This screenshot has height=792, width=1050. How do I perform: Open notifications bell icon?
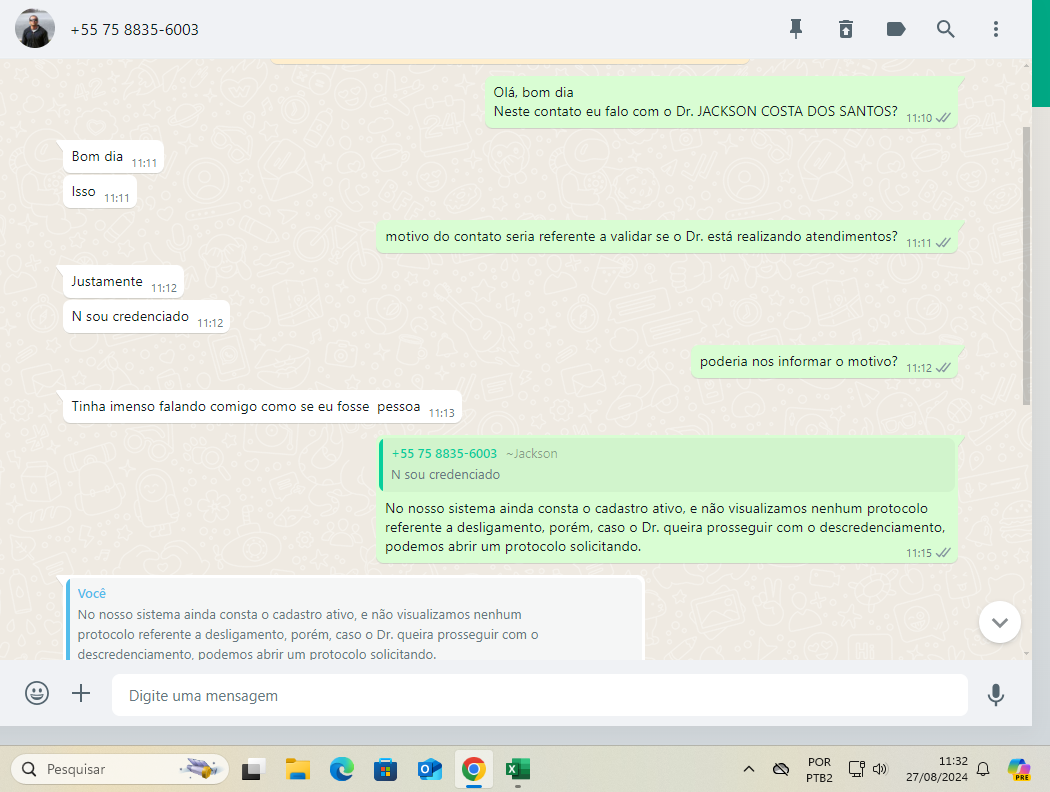983,769
